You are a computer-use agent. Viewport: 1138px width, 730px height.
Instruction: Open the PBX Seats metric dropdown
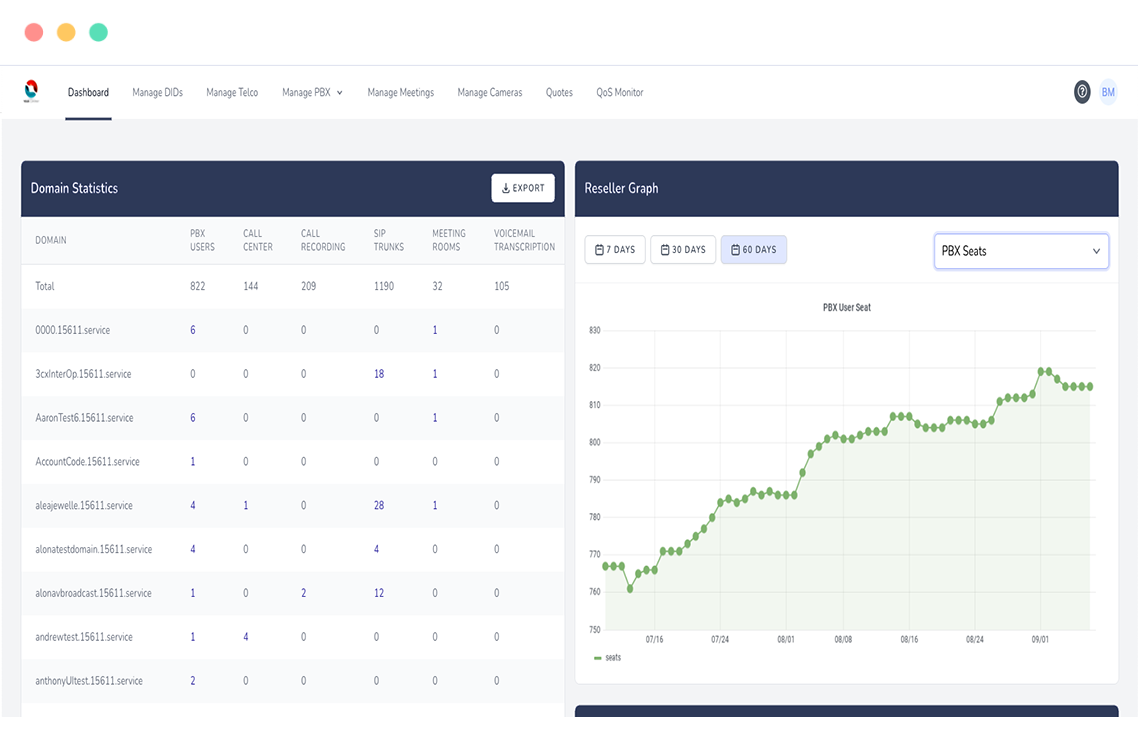point(1021,251)
